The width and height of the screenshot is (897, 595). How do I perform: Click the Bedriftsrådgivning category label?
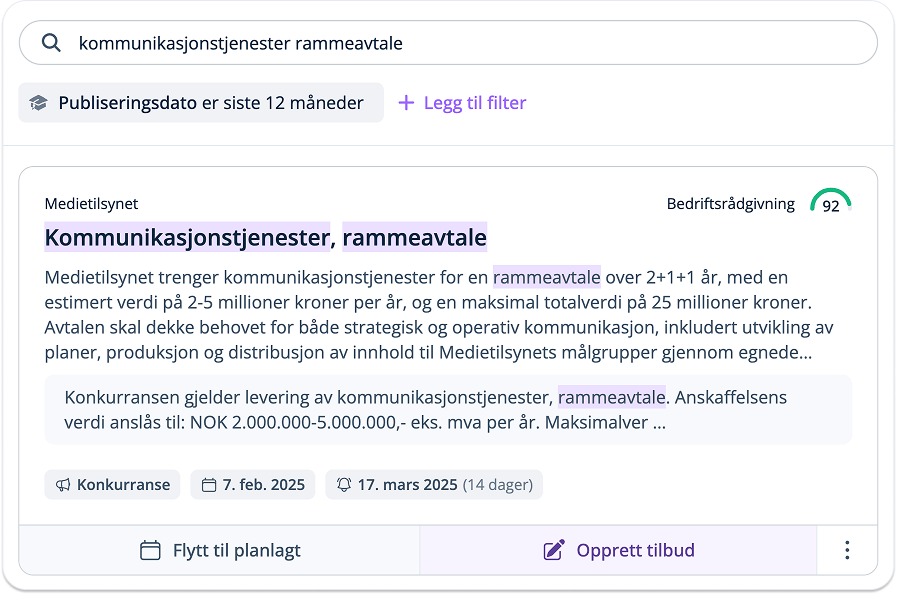pos(731,203)
